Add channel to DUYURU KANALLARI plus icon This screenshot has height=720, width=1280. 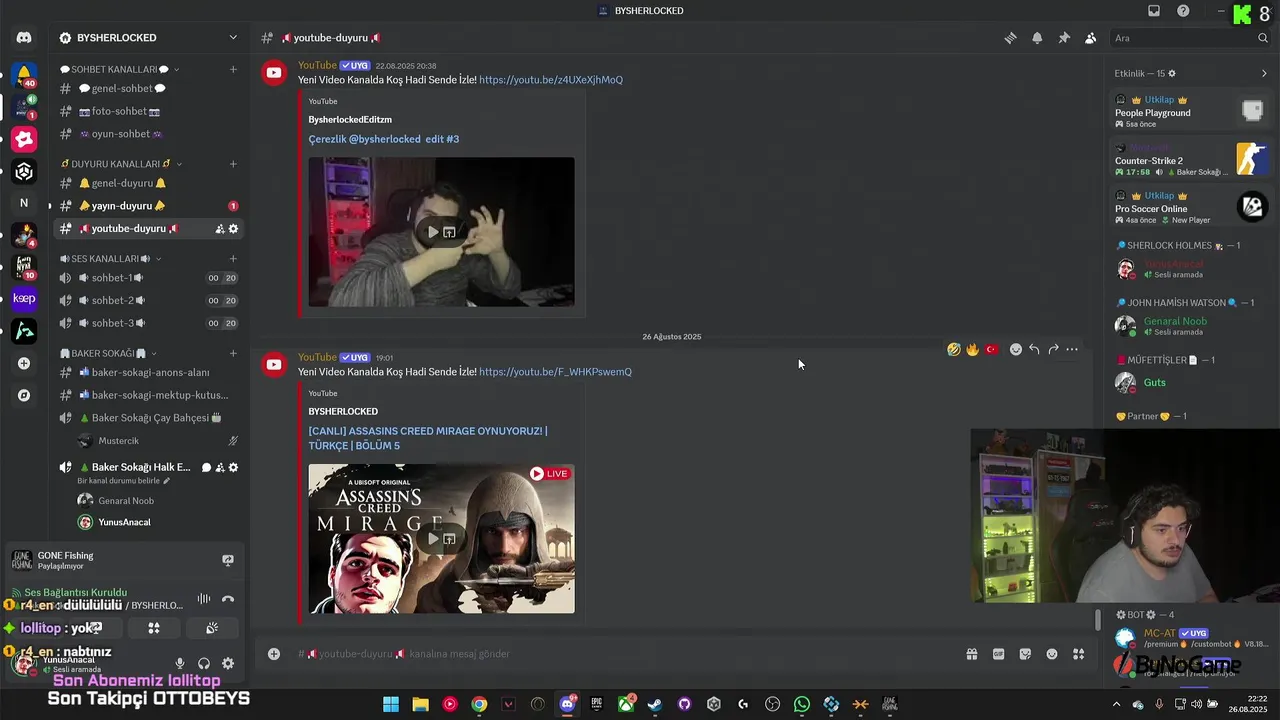pyautogui.click(x=233, y=163)
